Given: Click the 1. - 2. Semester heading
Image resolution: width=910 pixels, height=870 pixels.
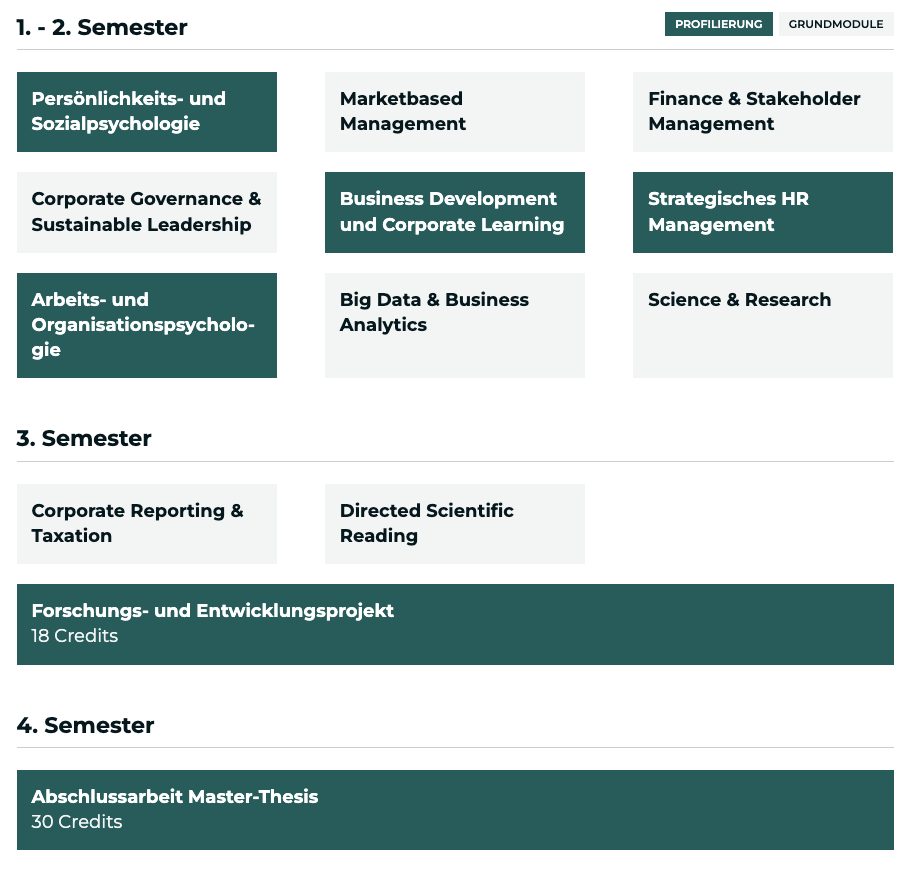Looking at the screenshot, I should point(102,27).
